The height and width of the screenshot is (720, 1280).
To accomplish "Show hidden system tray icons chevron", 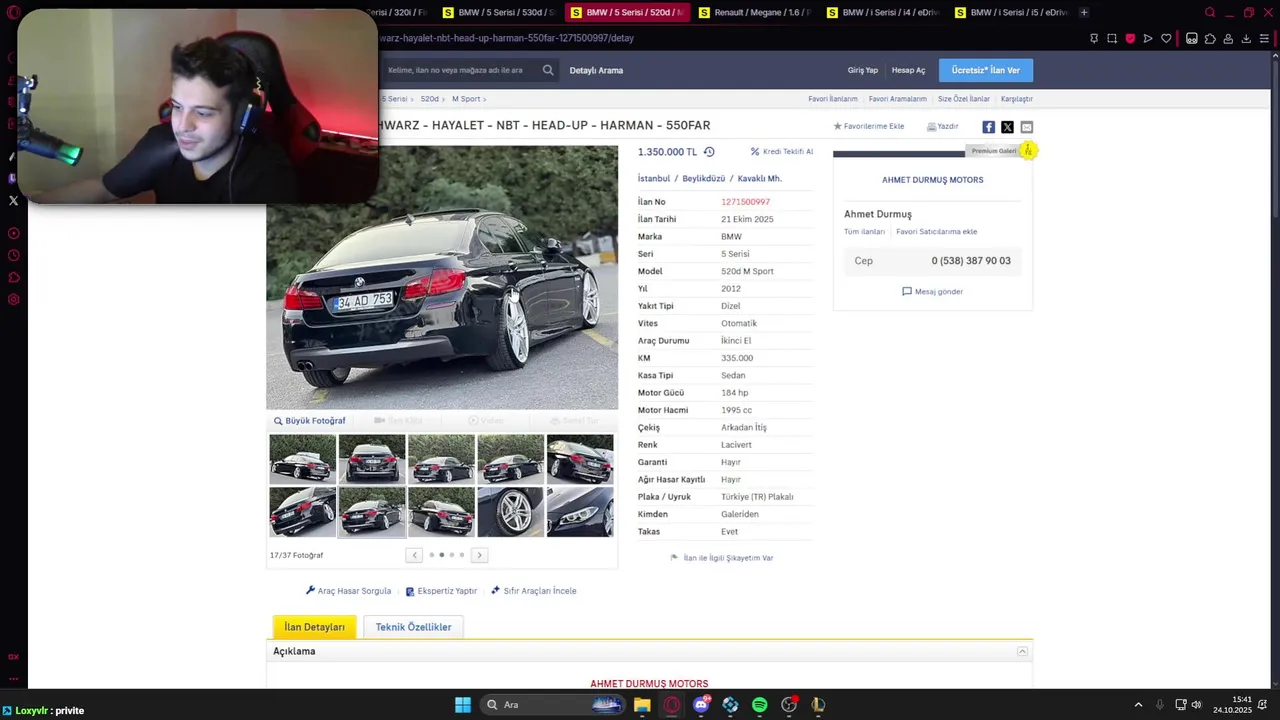I will (1138, 705).
